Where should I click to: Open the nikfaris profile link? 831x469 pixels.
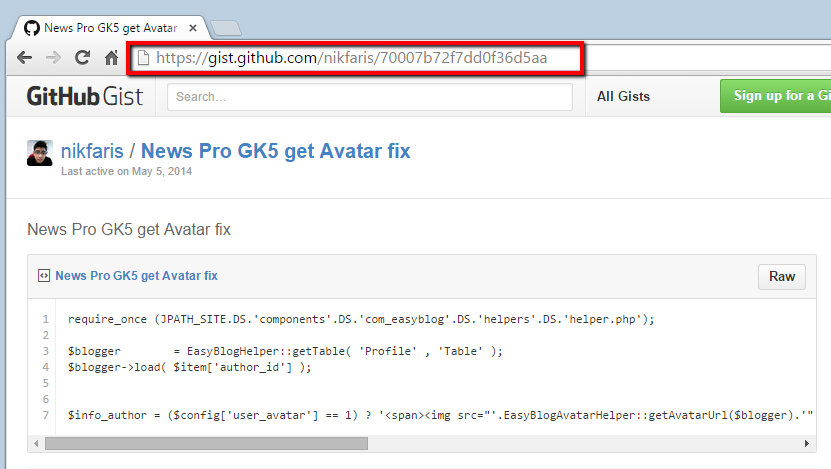pyautogui.click(x=92, y=151)
